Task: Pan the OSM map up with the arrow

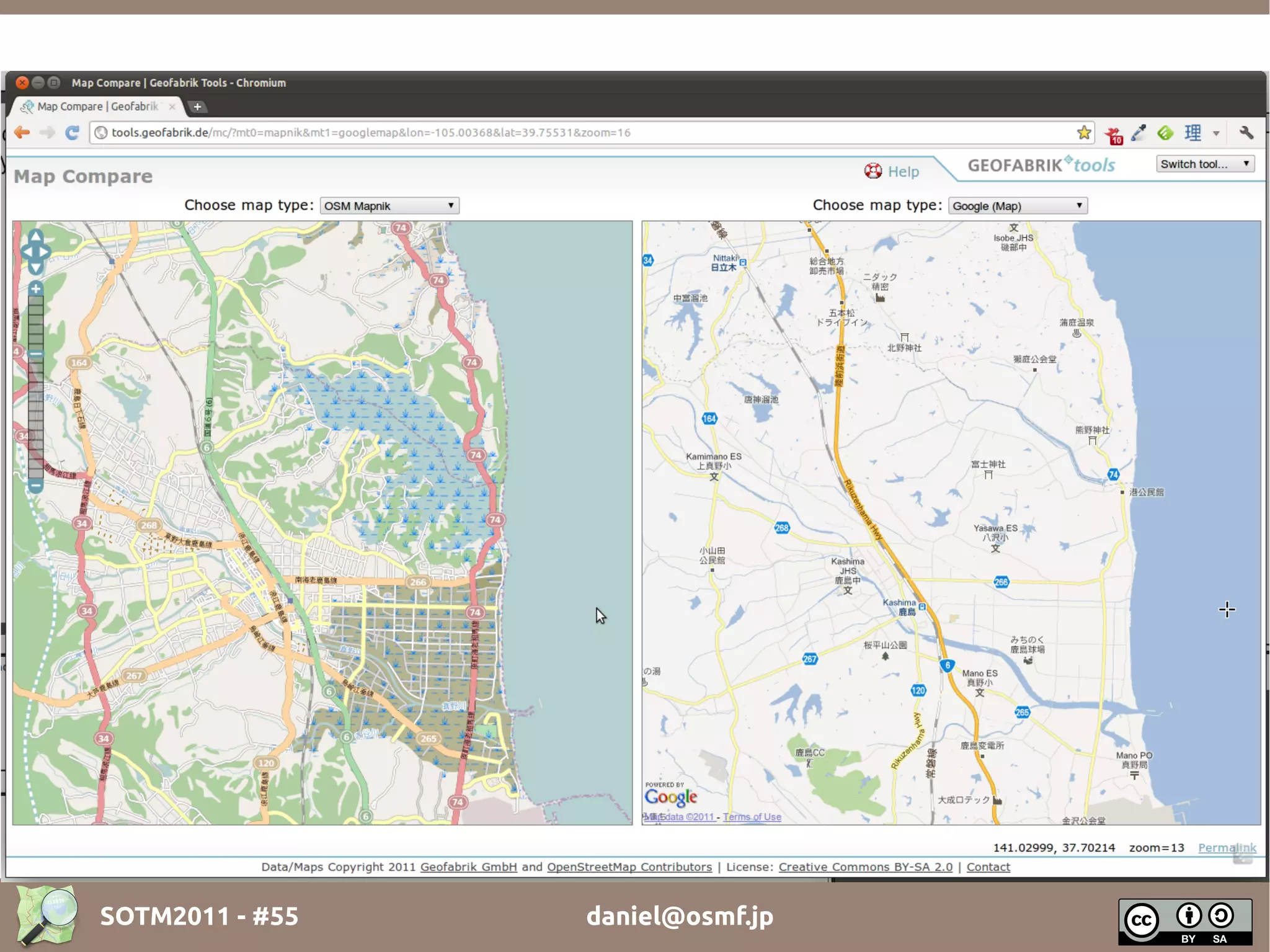Action: pyautogui.click(x=36, y=236)
